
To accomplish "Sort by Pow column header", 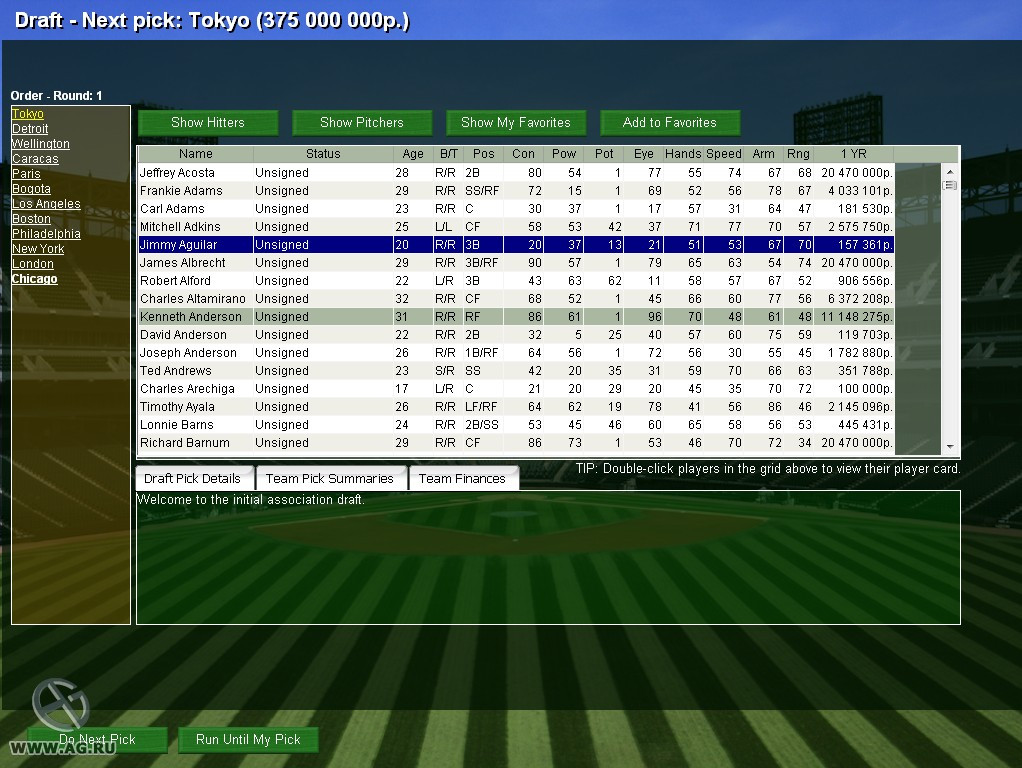I will 564,154.
